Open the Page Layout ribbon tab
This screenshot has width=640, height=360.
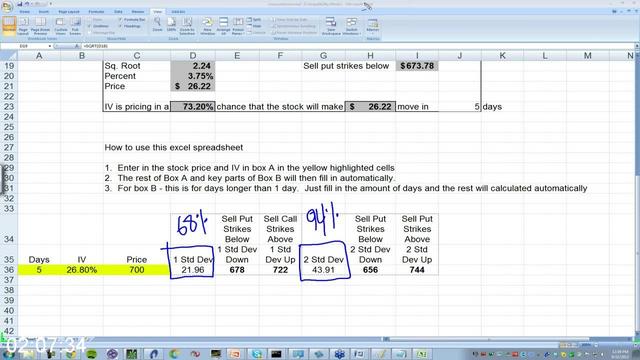click(69, 12)
